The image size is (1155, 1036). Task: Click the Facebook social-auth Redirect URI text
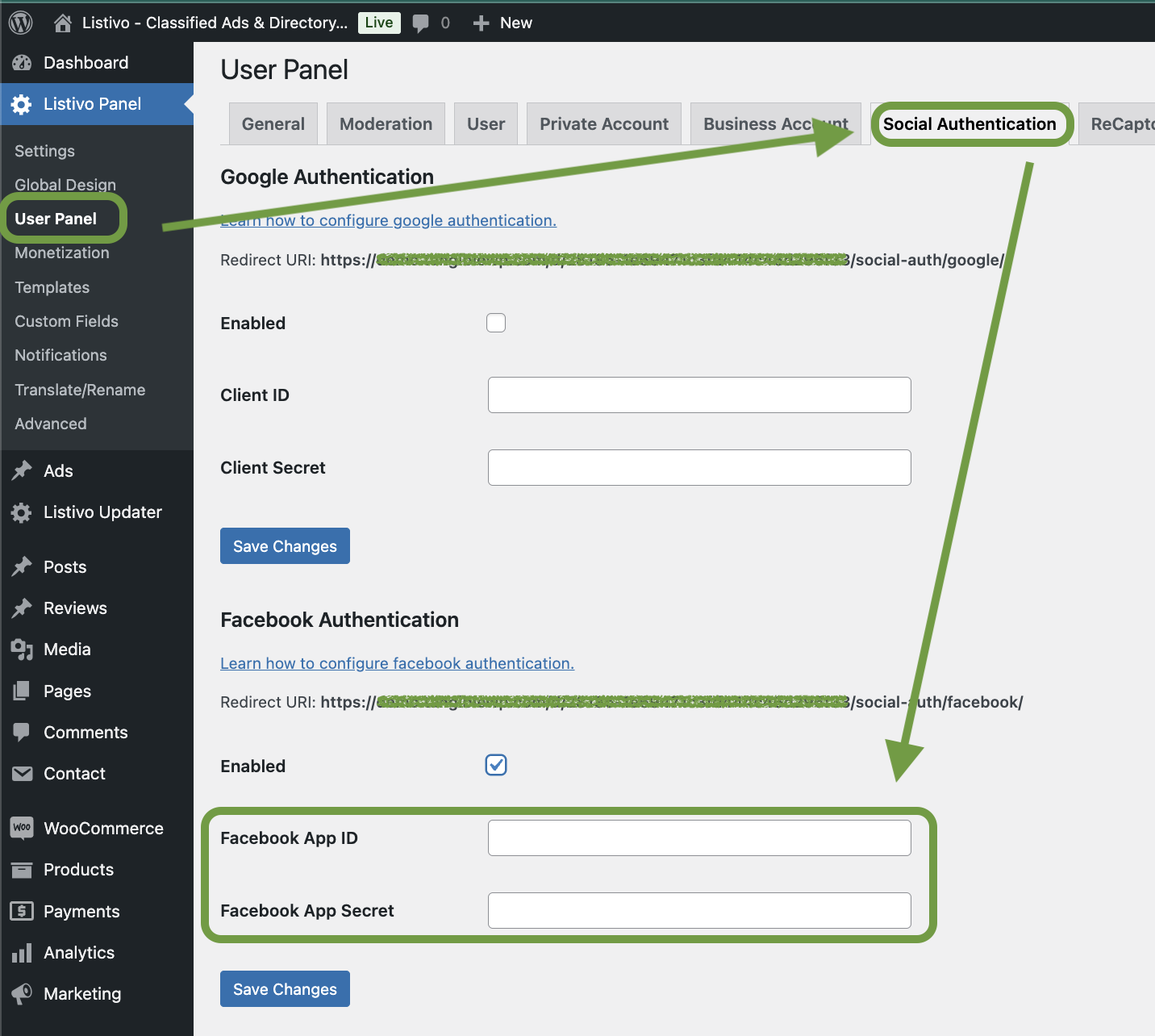(672, 702)
